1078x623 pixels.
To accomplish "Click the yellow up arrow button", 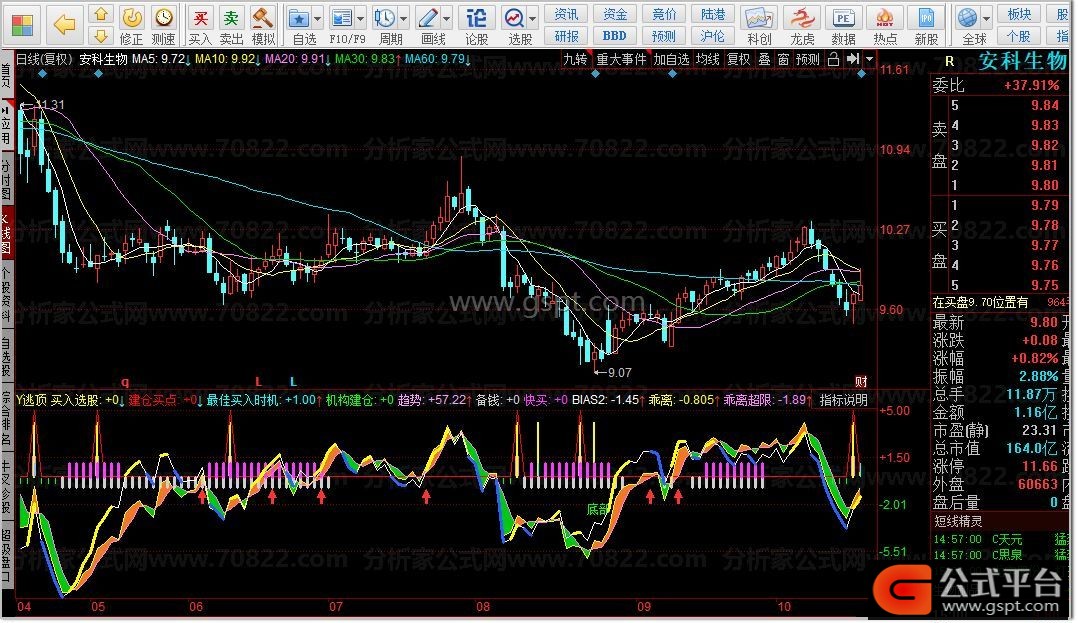I will (101, 14).
